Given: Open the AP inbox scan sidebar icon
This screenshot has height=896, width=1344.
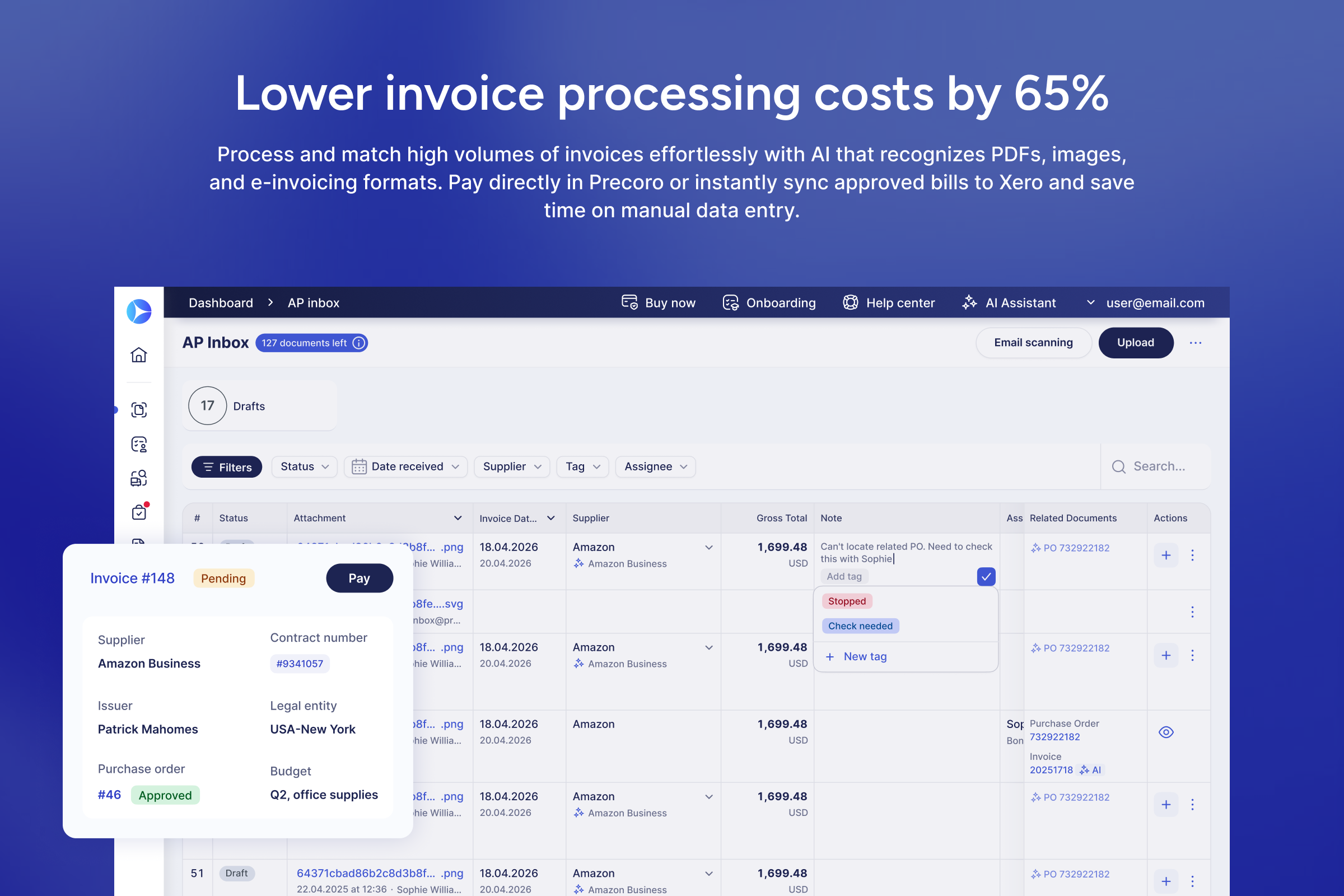Looking at the screenshot, I should coord(139,410).
